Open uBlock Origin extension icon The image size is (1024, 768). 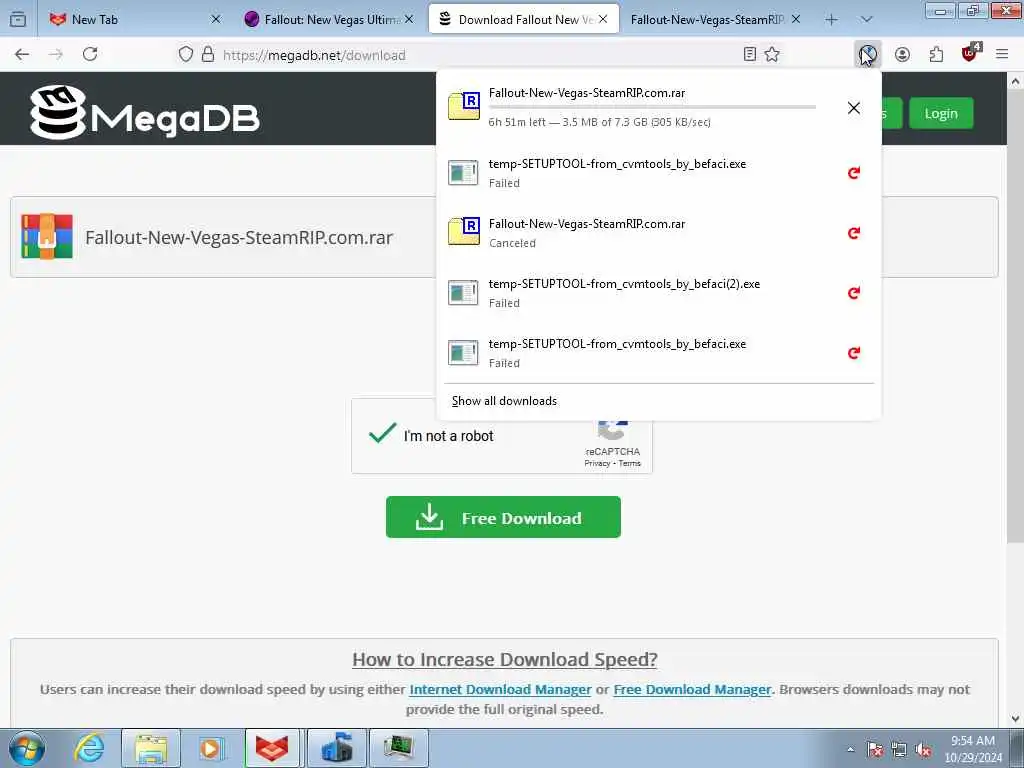(x=970, y=53)
